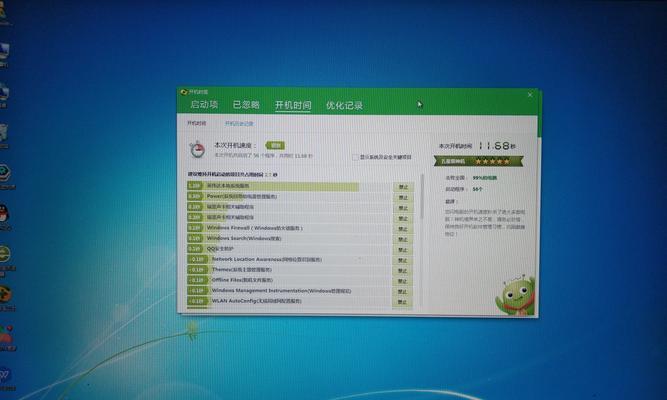Click the QQ penguin desktop icon
The image size is (667, 400).
(4, 214)
